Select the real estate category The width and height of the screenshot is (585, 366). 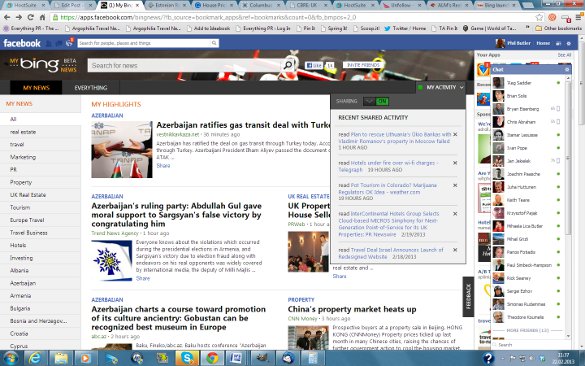click(40, 132)
